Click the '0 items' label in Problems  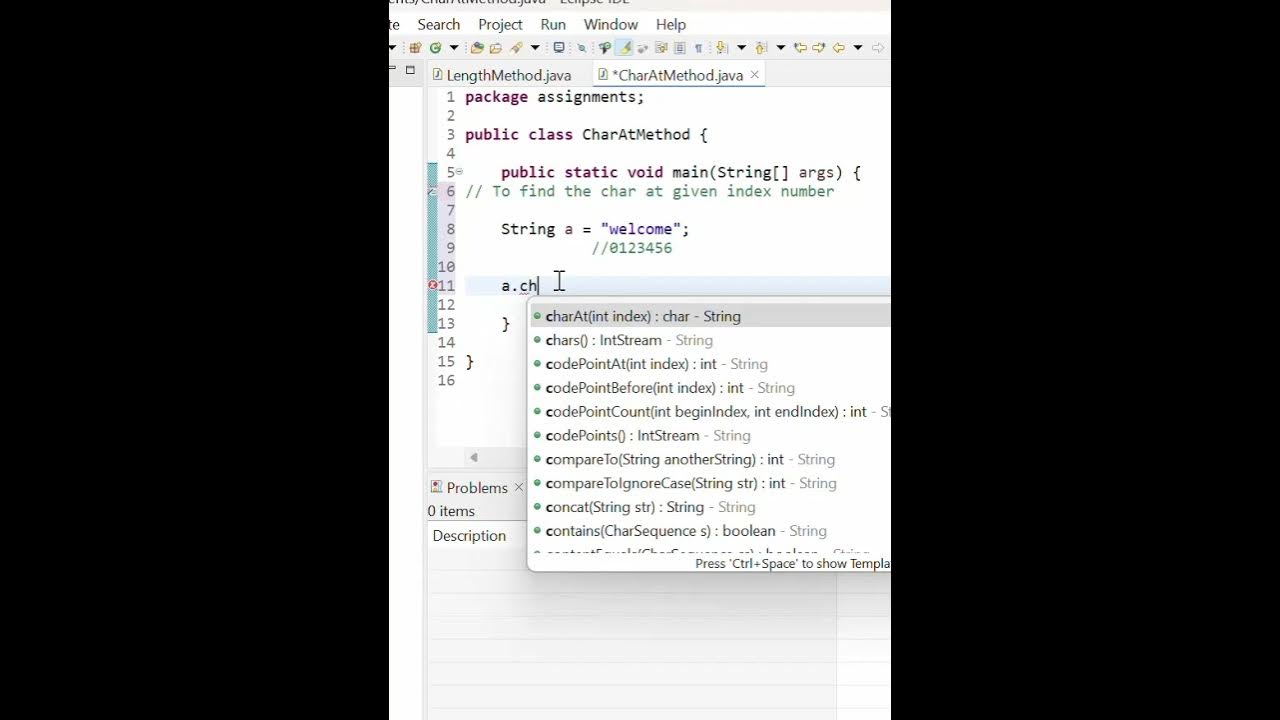pyautogui.click(x=451, y=511)
